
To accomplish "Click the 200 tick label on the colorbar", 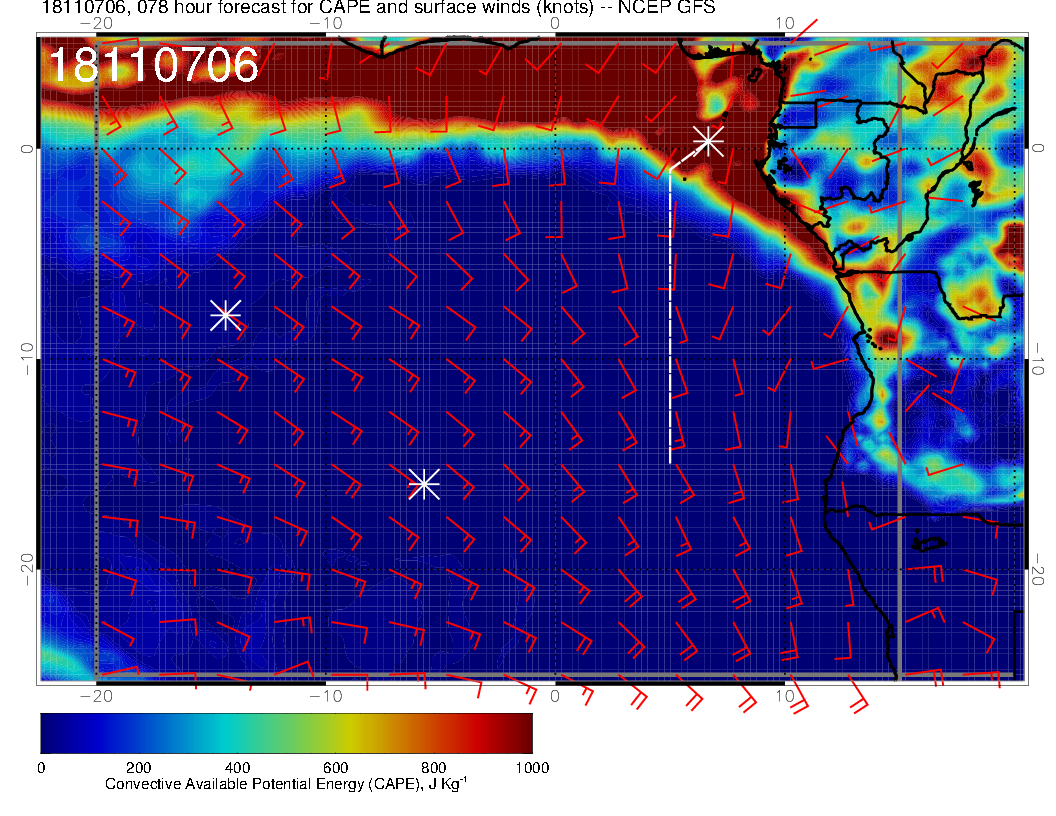I will pyautogui.click(x=138, y=768).
